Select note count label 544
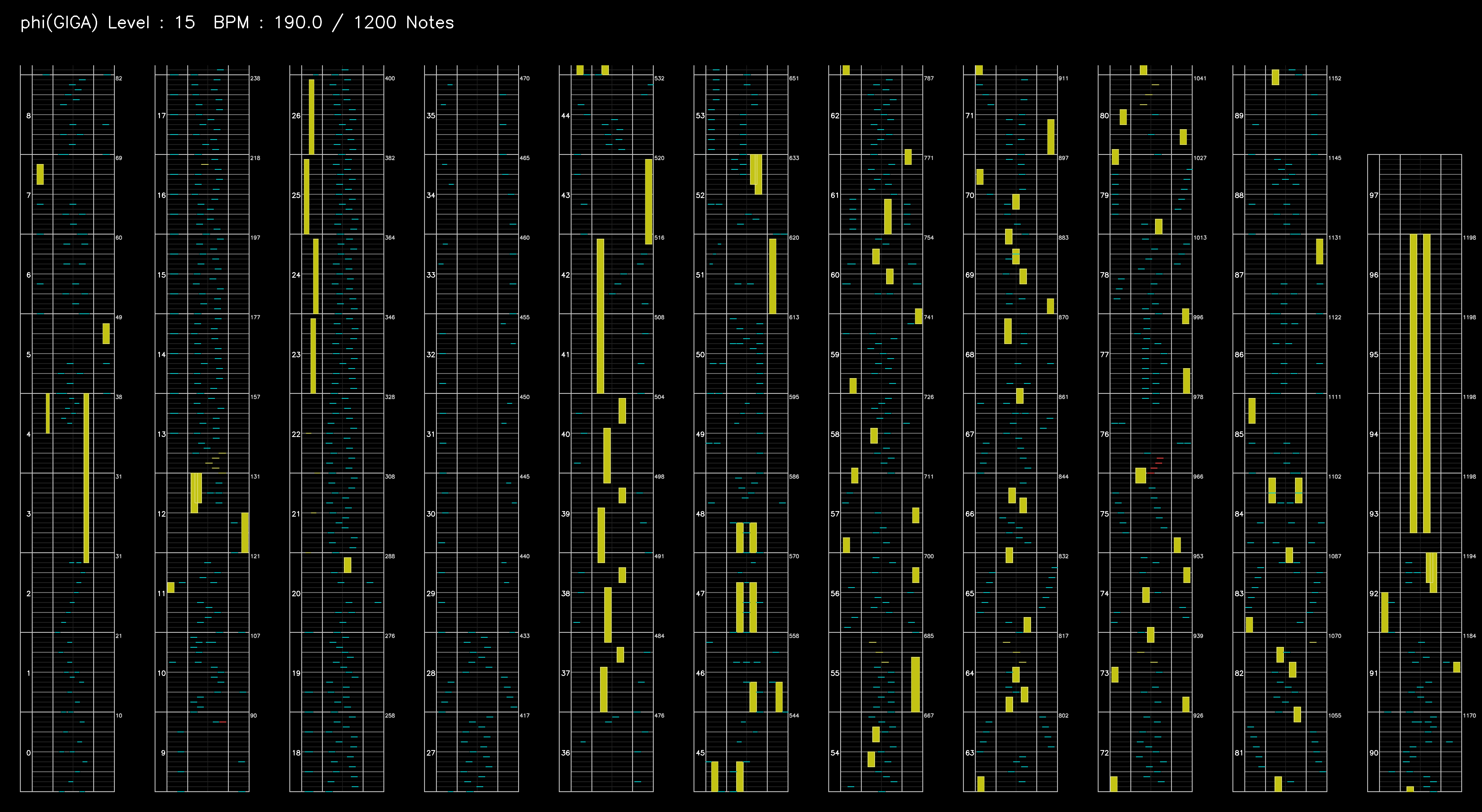The image size is (1482, 812). coord(794,715)
